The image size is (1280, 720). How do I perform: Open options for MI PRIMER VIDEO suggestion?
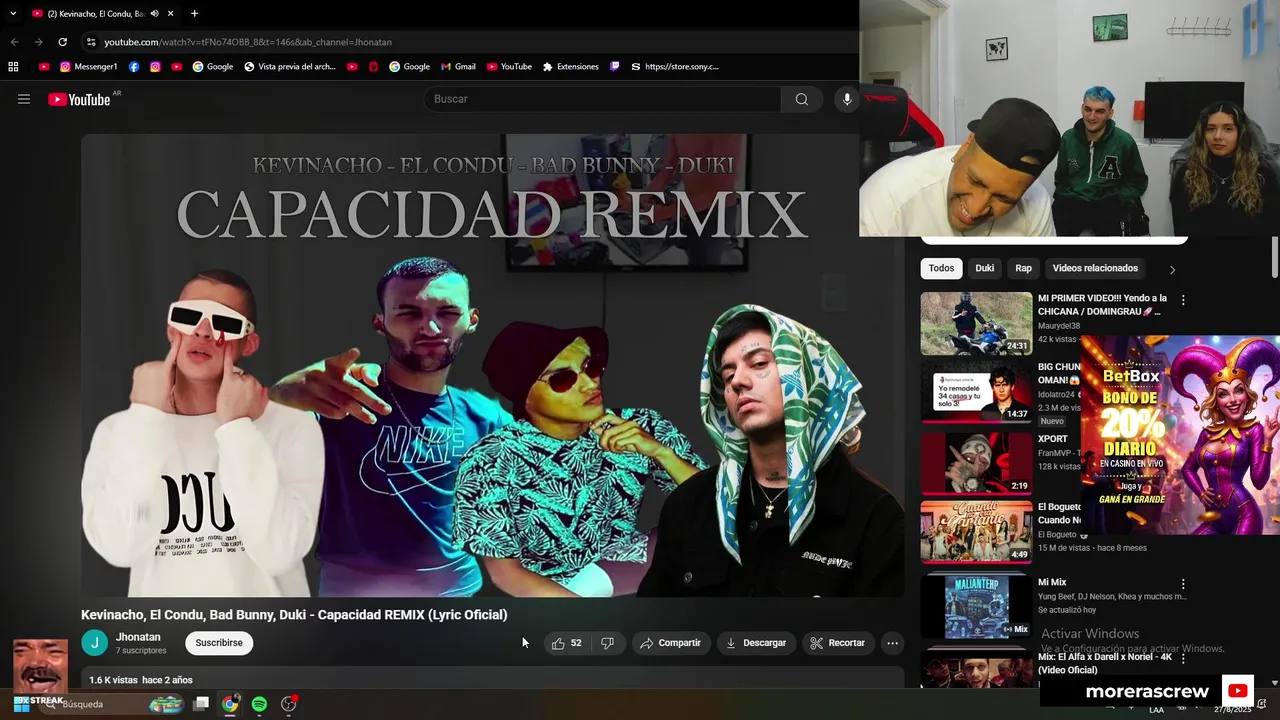(x=1183, y=300)
